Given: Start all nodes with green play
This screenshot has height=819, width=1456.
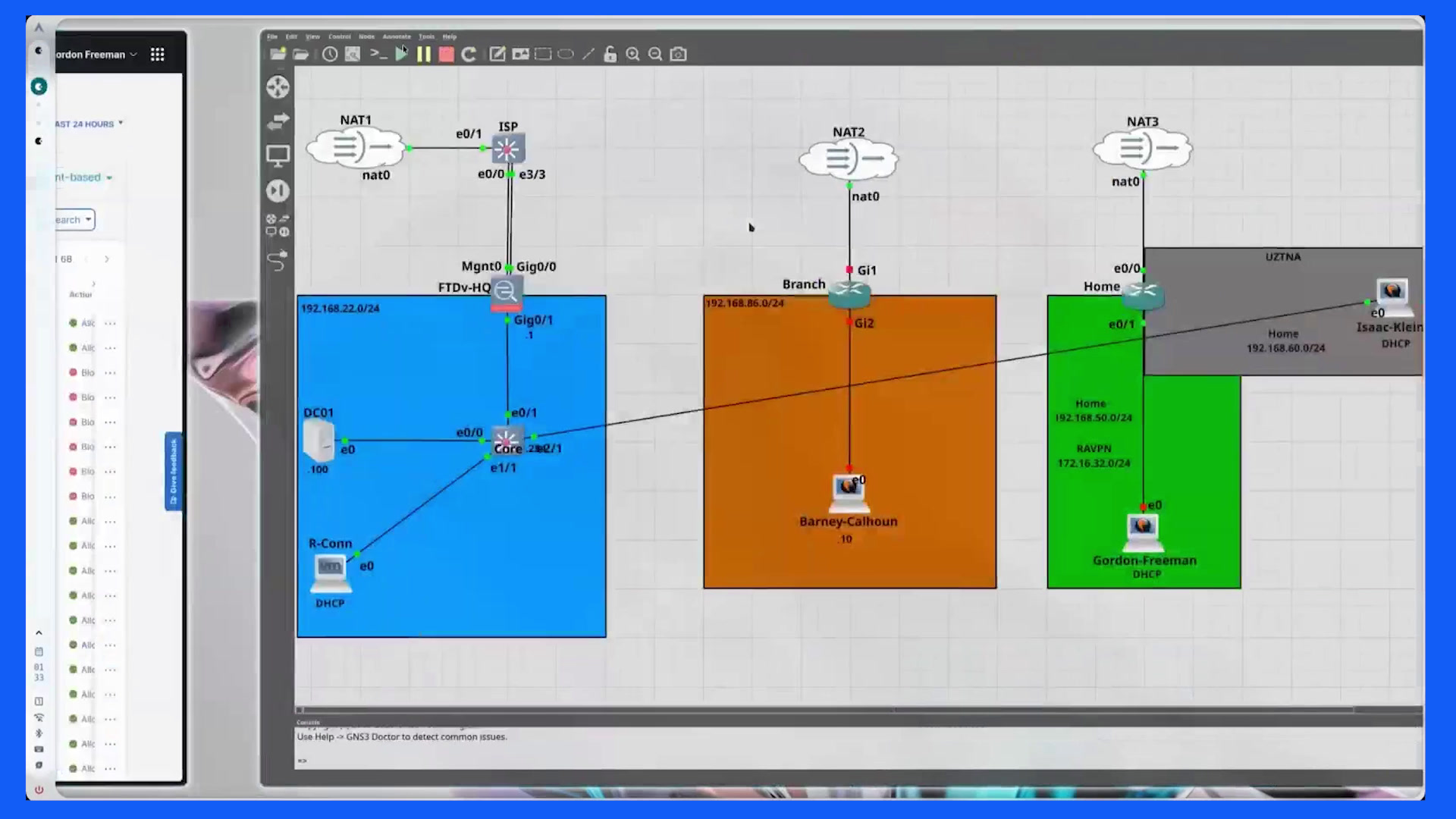Looking at the screenshot, I should [x=401, y=54].
